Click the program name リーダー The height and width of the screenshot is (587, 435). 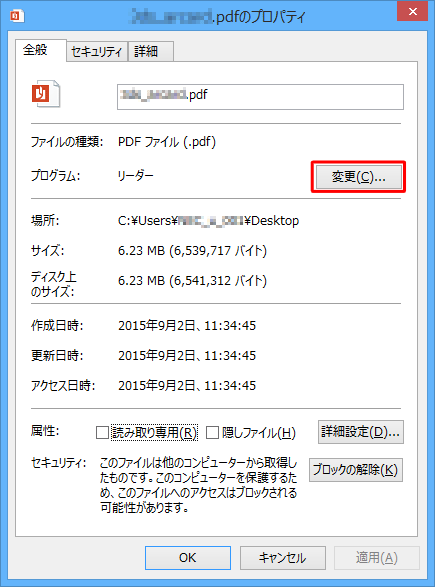pos(136,176)
